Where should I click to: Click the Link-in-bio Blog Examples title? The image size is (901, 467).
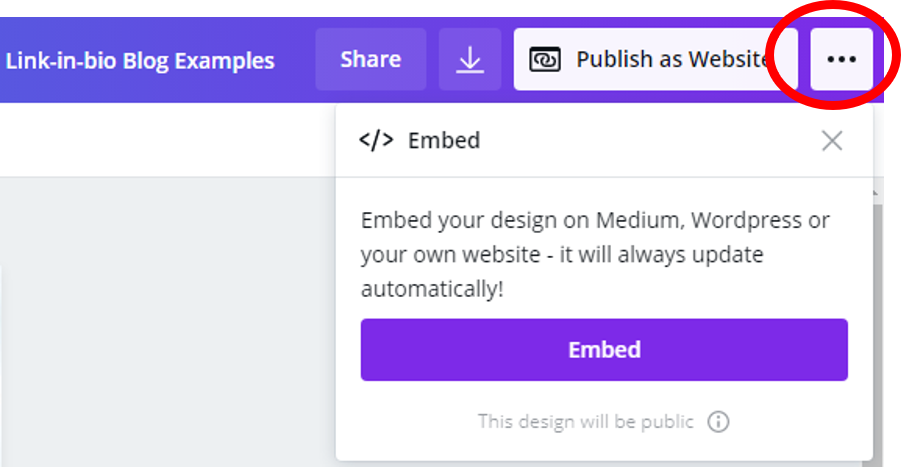(x=140, y=60)
